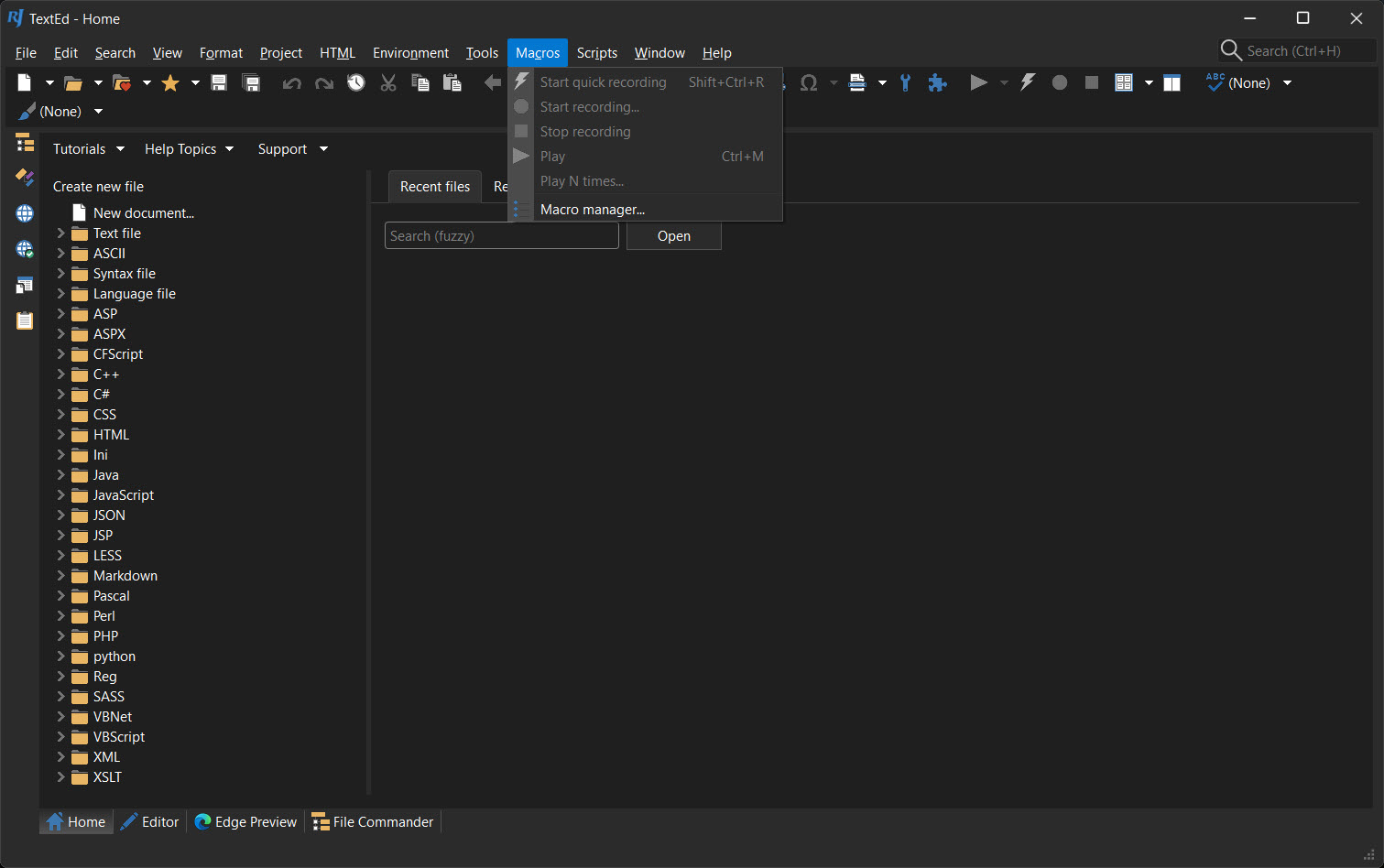Click the toolbar round record macro icon
Image resolution: width=1384 pixels, height=868 pixels.
[x=1060, y=82]
